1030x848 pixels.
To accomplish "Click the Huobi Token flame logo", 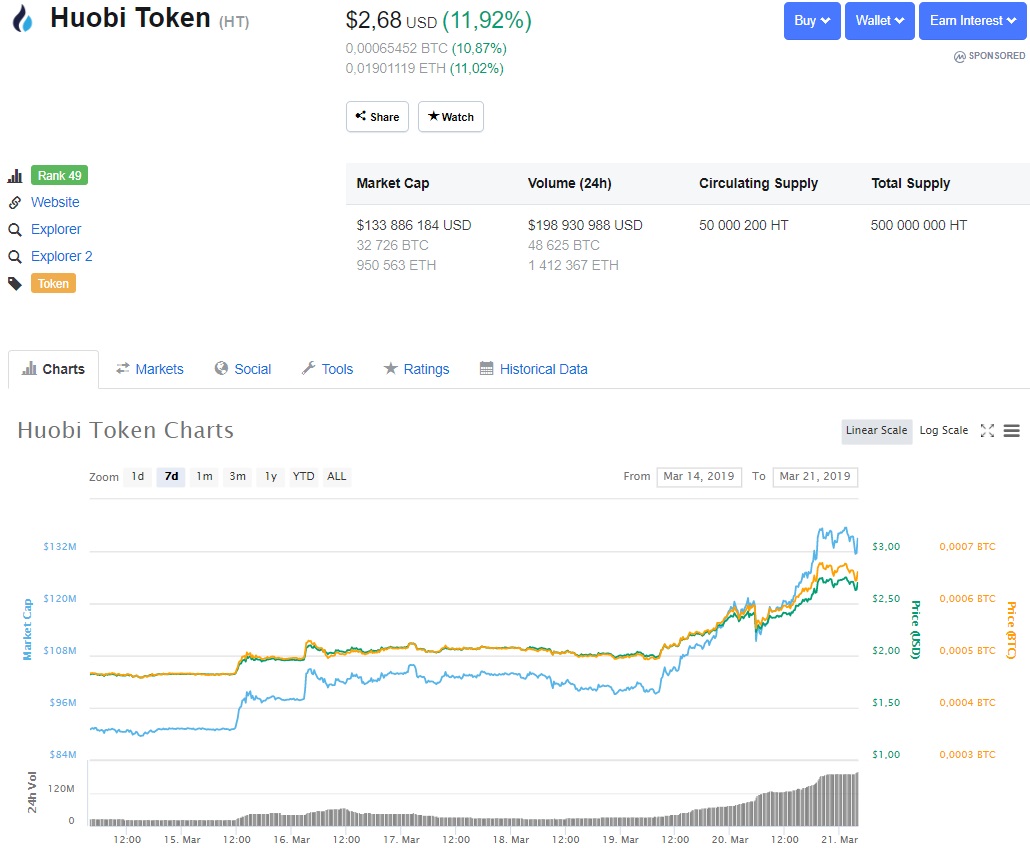I will pos(22,18).
